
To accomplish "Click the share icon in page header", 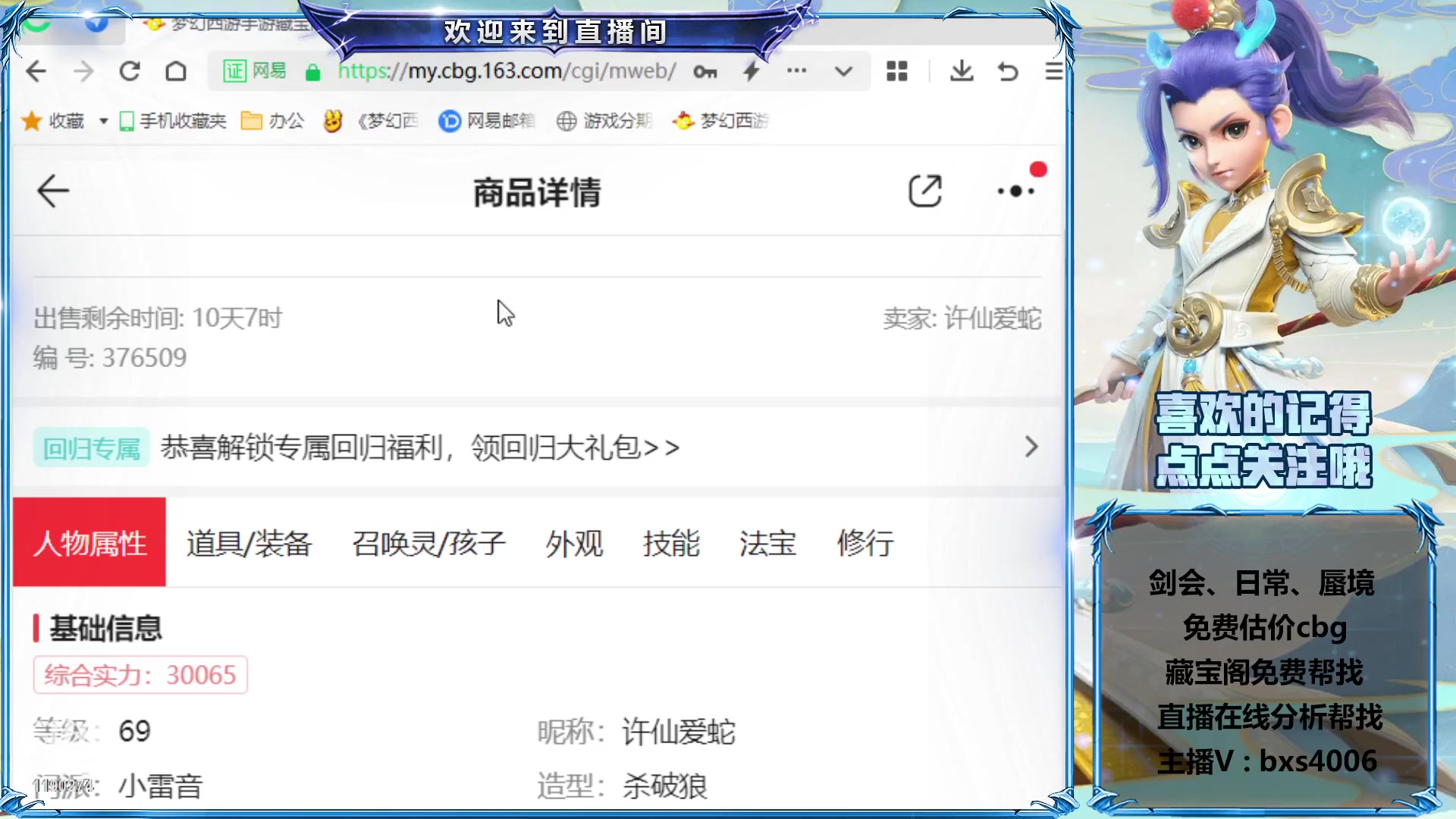I will click(x=925, y=191).
